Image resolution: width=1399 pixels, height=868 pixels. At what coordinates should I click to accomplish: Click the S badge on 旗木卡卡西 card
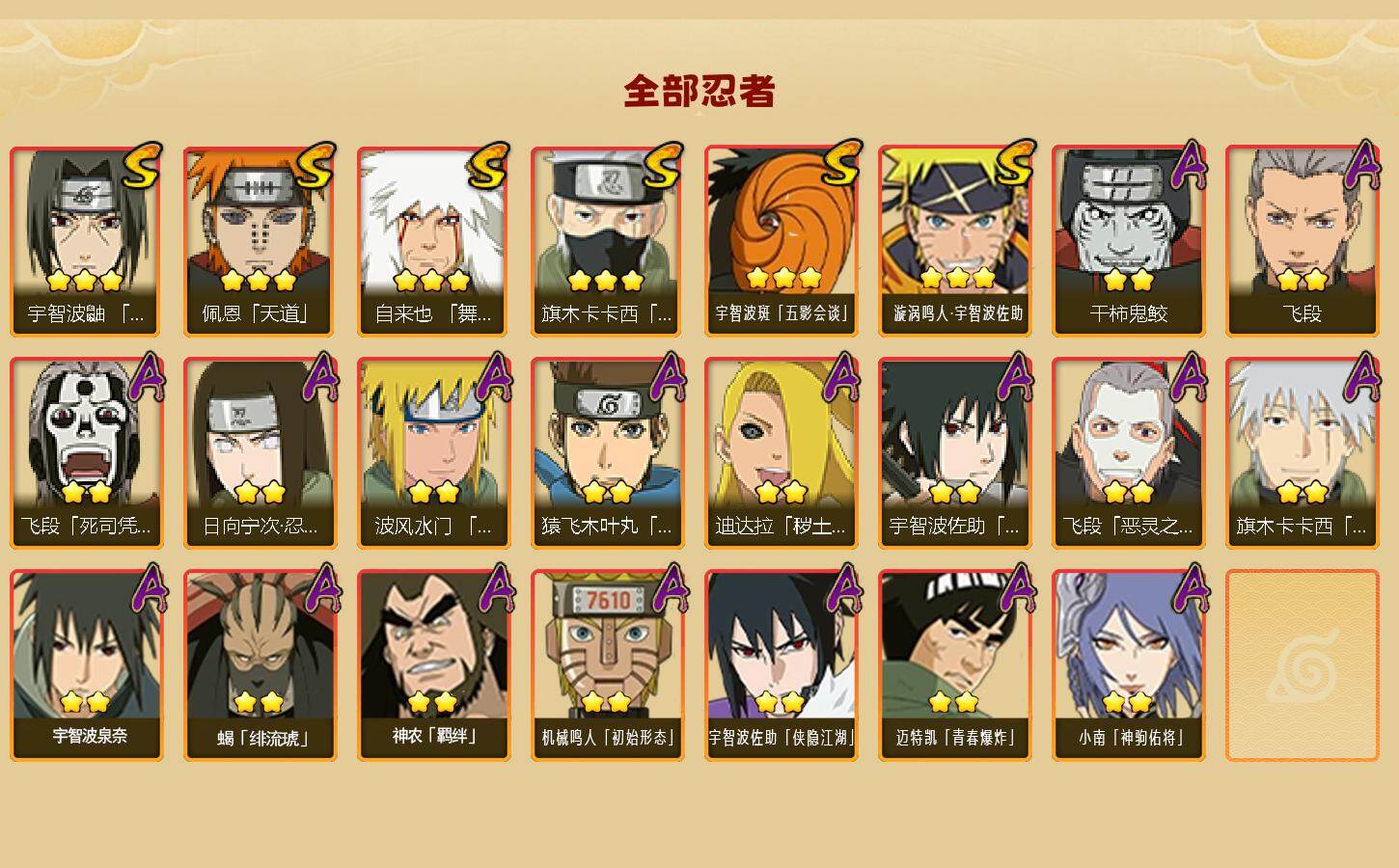[663, 166]
